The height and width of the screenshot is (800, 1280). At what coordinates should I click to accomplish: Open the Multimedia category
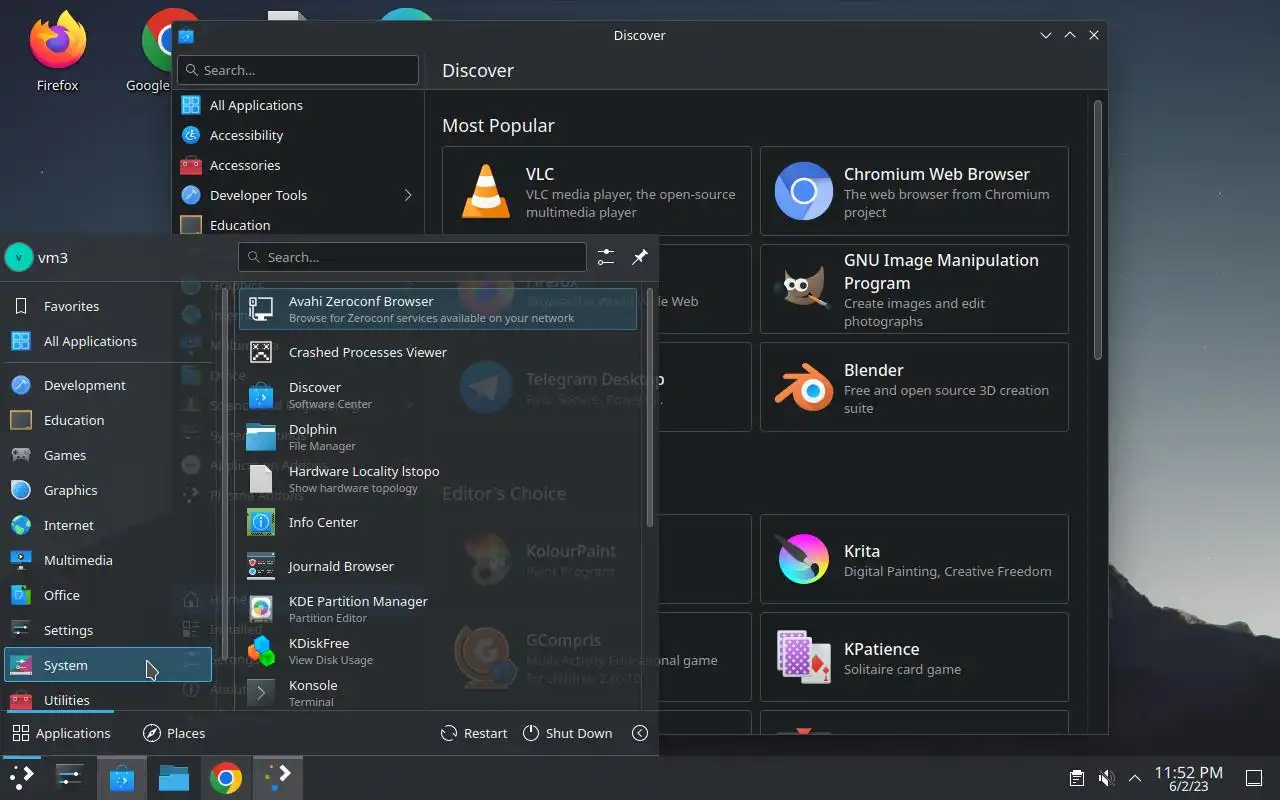click(x=108, y=560)
